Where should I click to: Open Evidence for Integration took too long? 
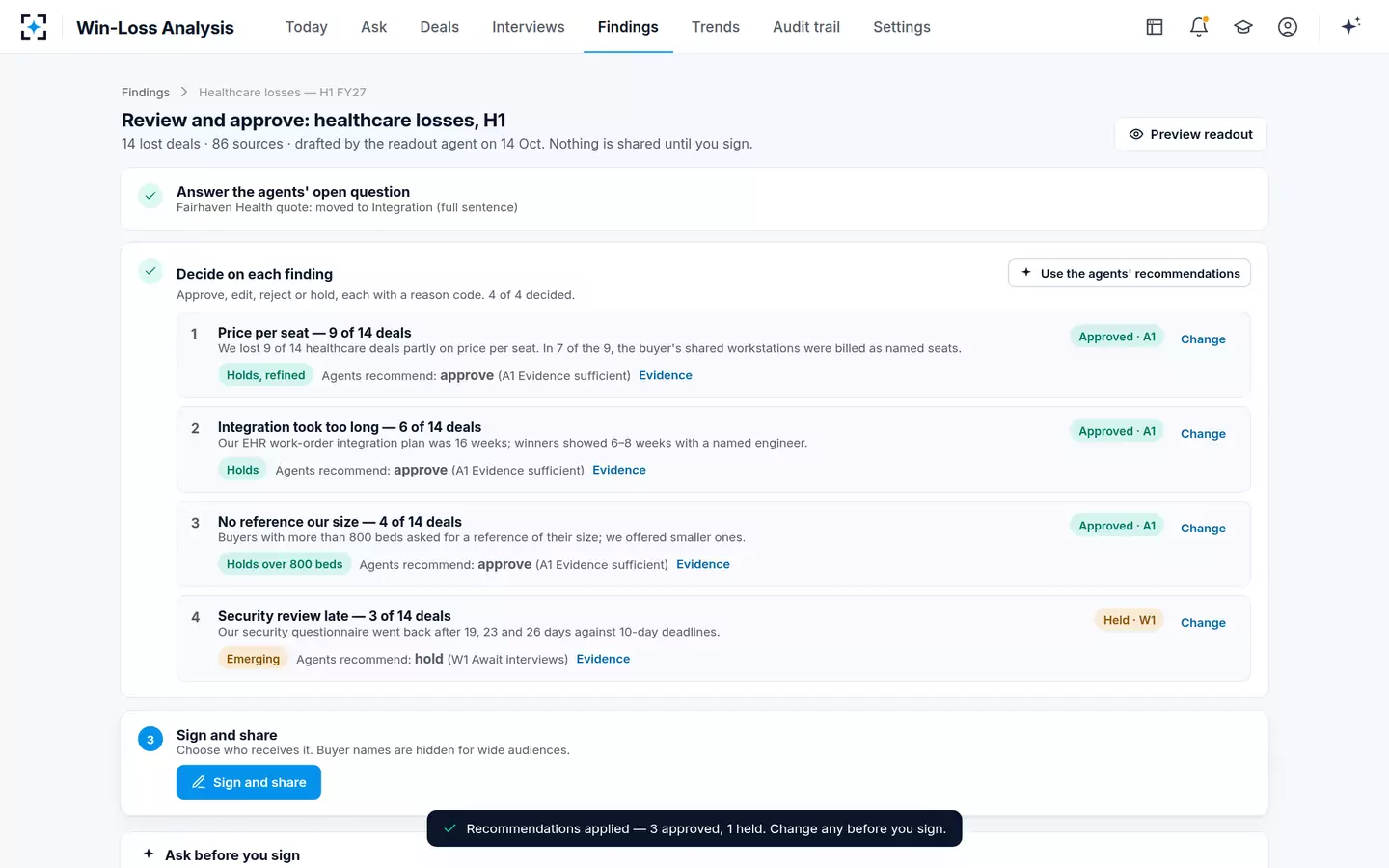click(619, 470)
